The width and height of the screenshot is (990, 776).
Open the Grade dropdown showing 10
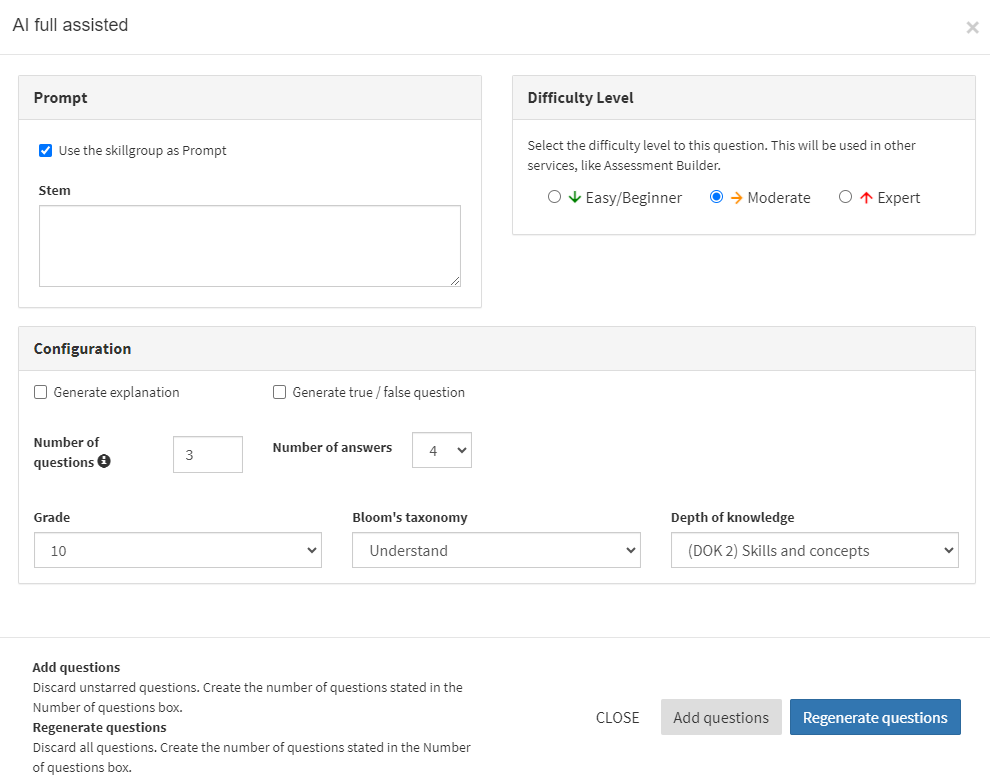click(178, 550)
